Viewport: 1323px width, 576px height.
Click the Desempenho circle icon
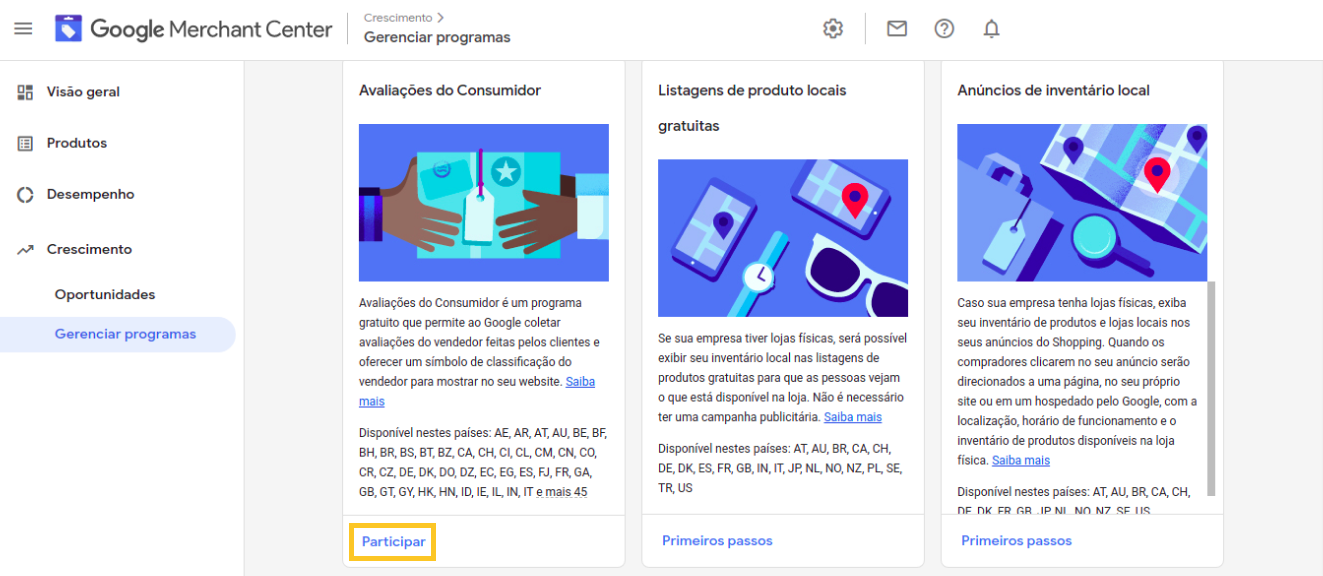25,194
